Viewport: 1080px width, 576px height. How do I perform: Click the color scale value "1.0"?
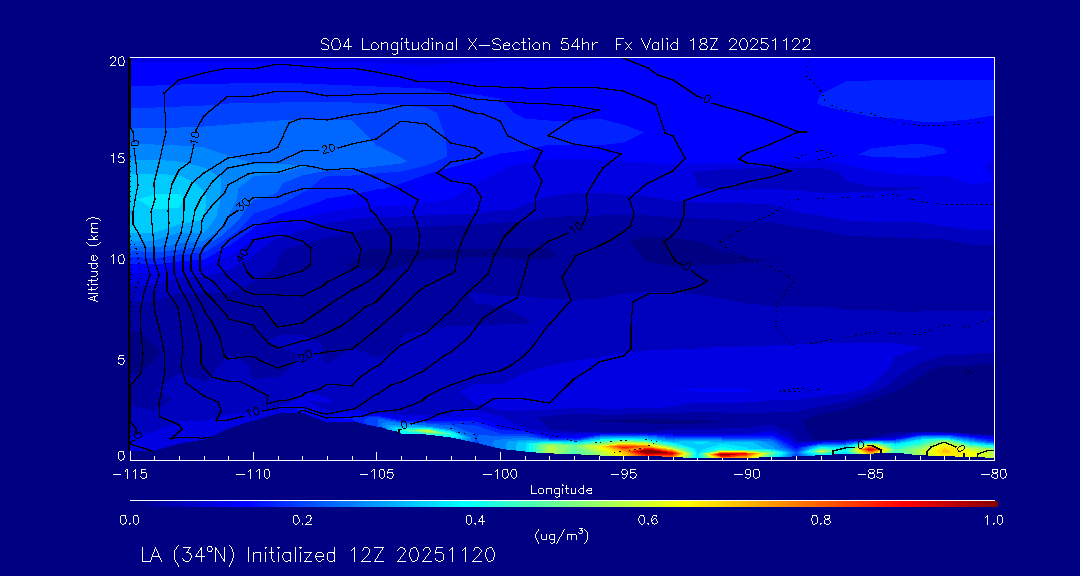coord(993,520)
